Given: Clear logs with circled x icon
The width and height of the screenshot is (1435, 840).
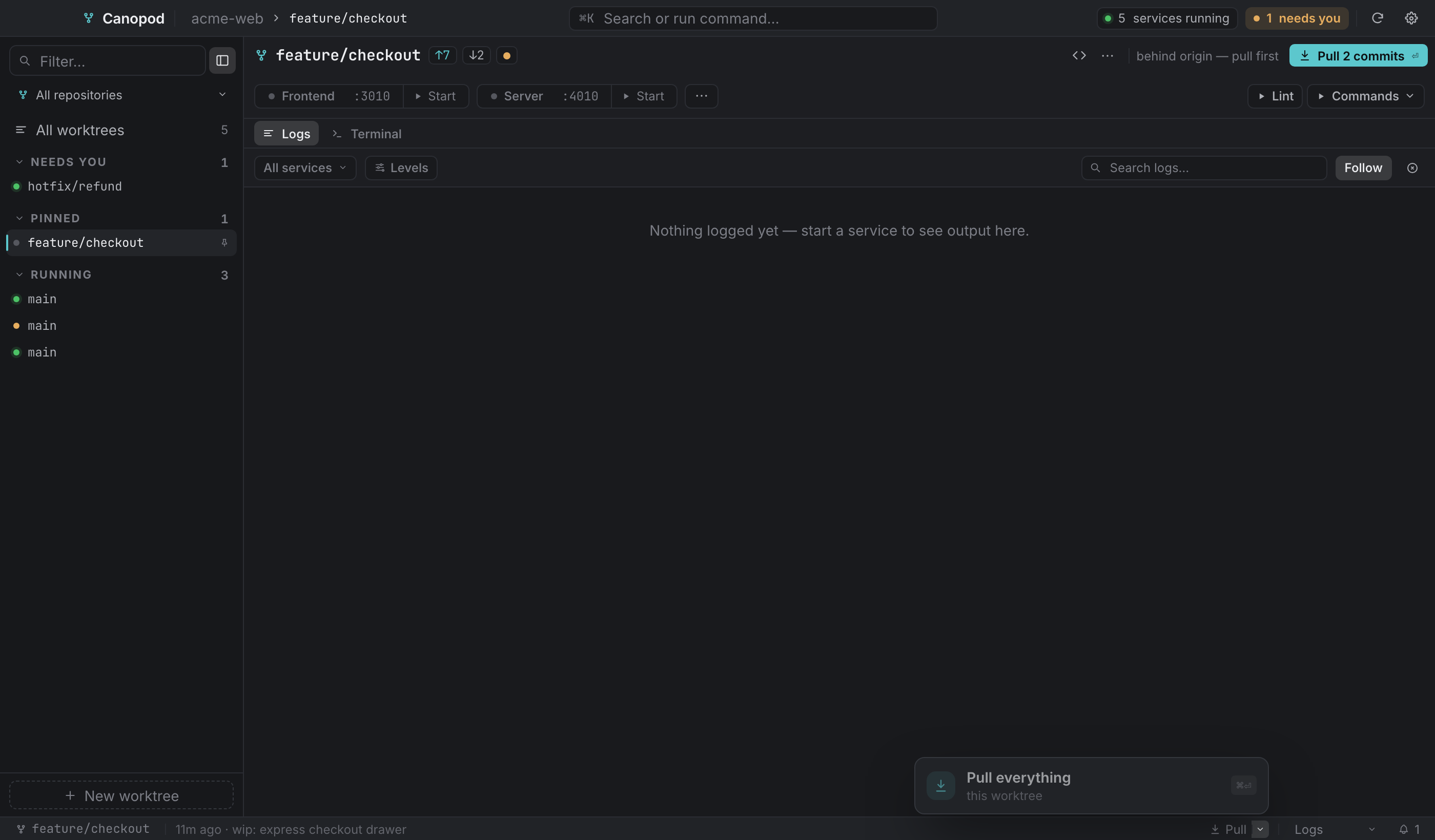Looking at the screenshot, I should (1412, 168).
